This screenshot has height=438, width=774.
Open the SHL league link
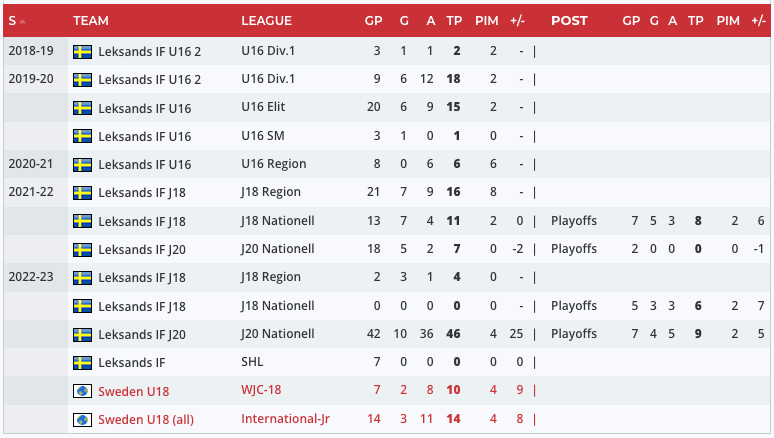pos(253,362)
